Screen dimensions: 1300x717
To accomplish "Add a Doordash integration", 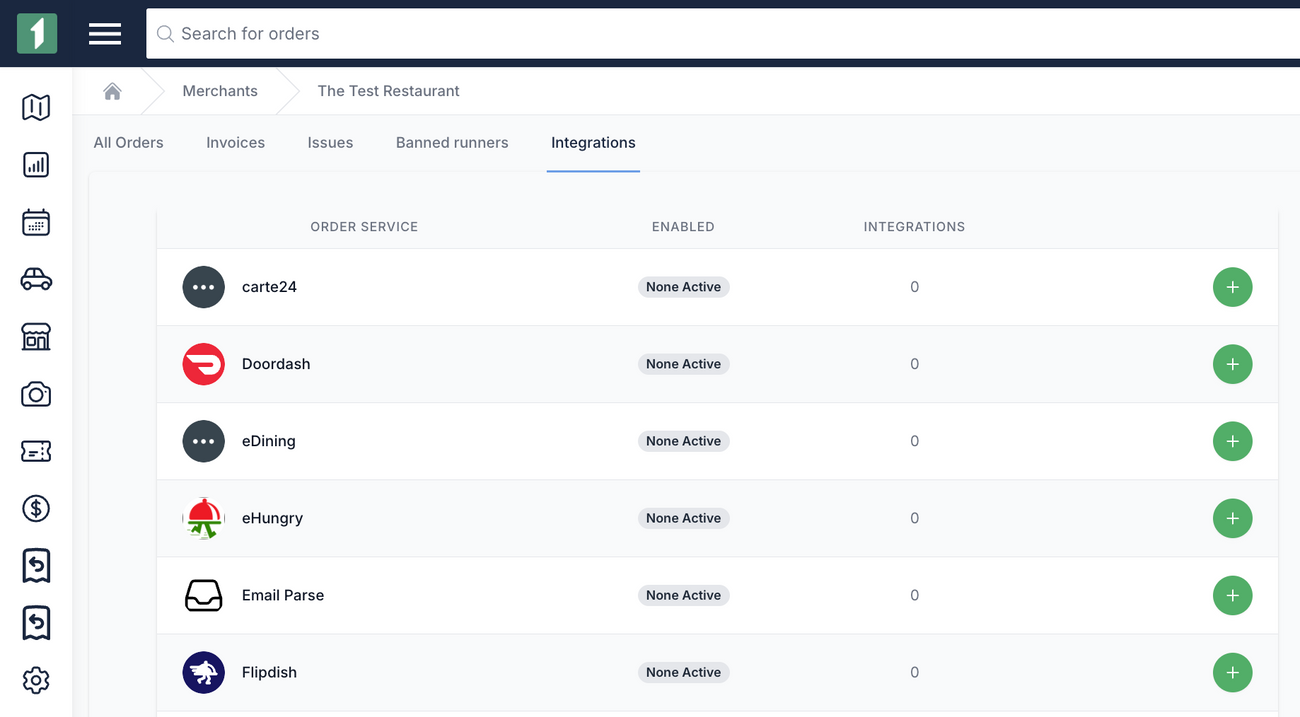I will [x=1232, y=364].
